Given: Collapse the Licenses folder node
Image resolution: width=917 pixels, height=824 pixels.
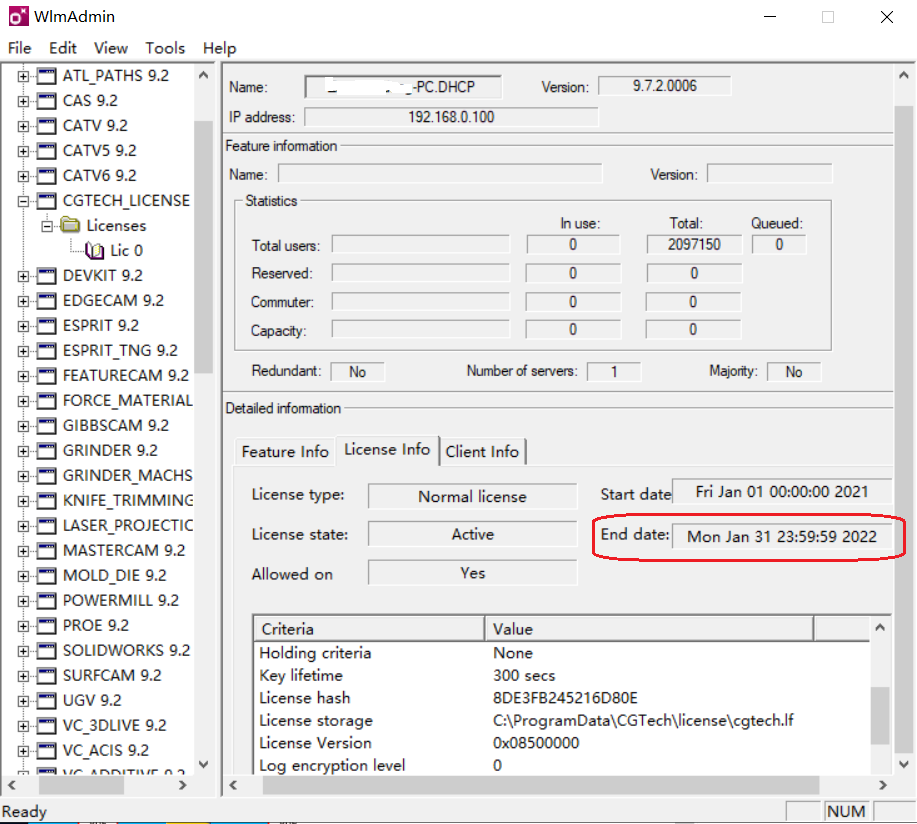Looking at the screenshot, I should point(47,226).
